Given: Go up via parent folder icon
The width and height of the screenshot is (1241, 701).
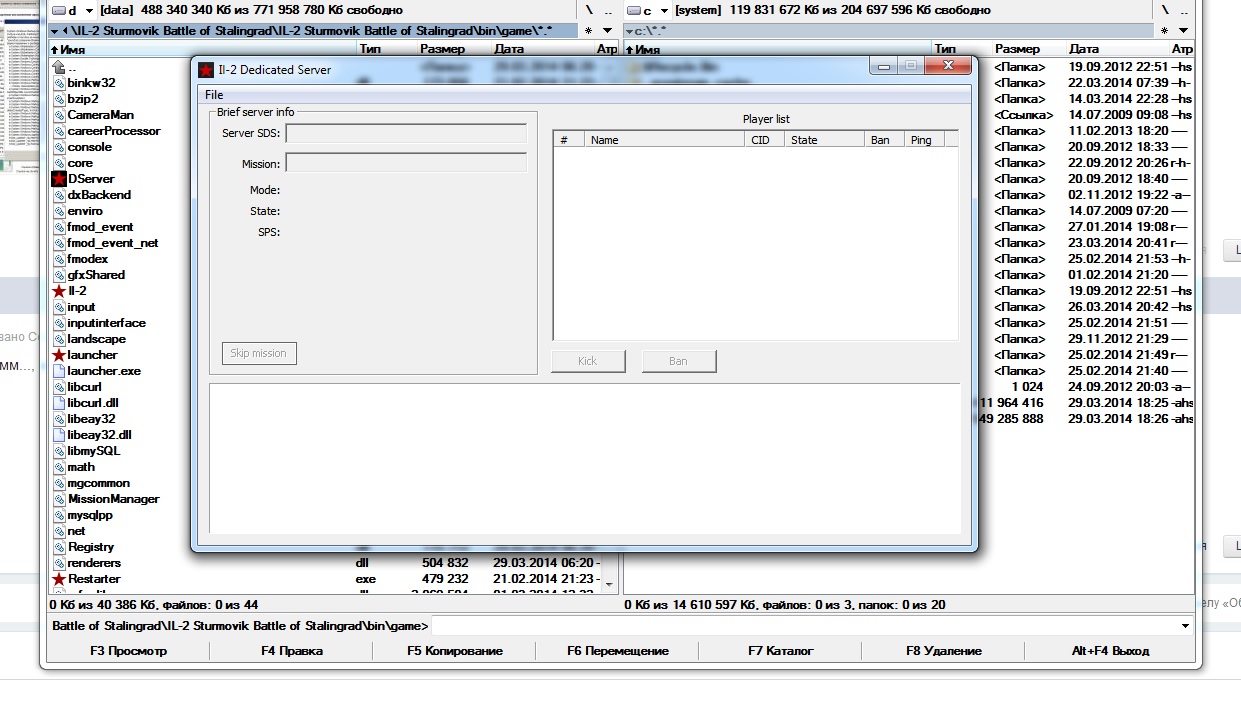Looking at the screenshot, I should tap(59, 67).
